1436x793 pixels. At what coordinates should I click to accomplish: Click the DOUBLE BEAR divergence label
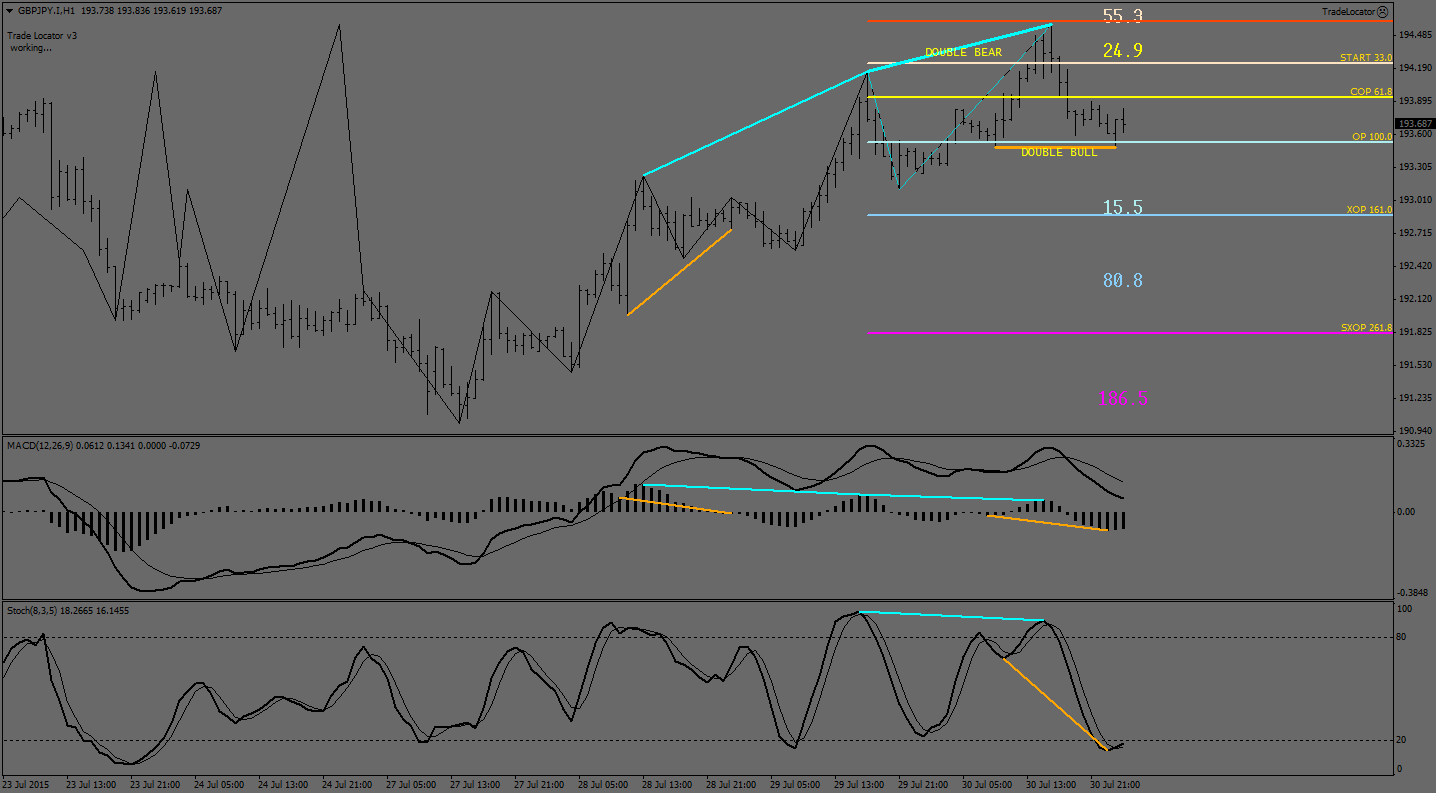[x=962, y=52]
